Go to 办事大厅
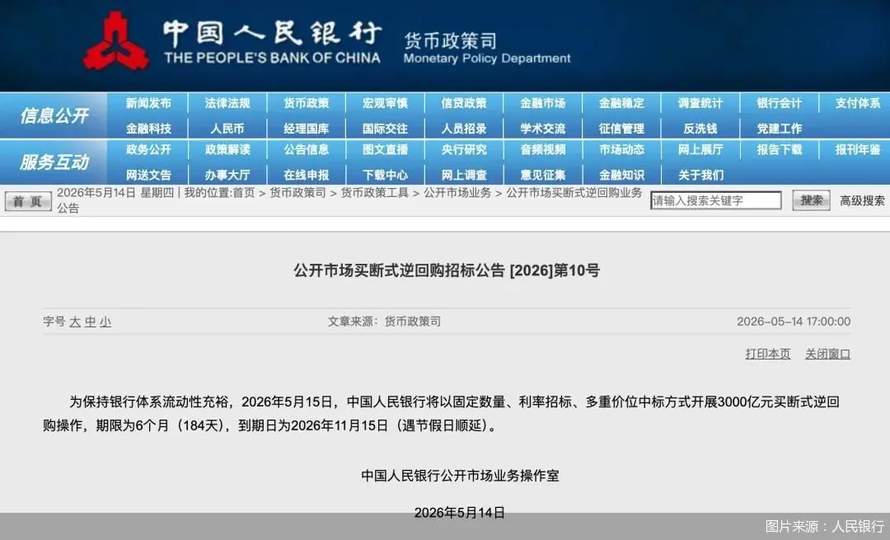This screenshot has height=540, width=890. click(x=228, y=175)
